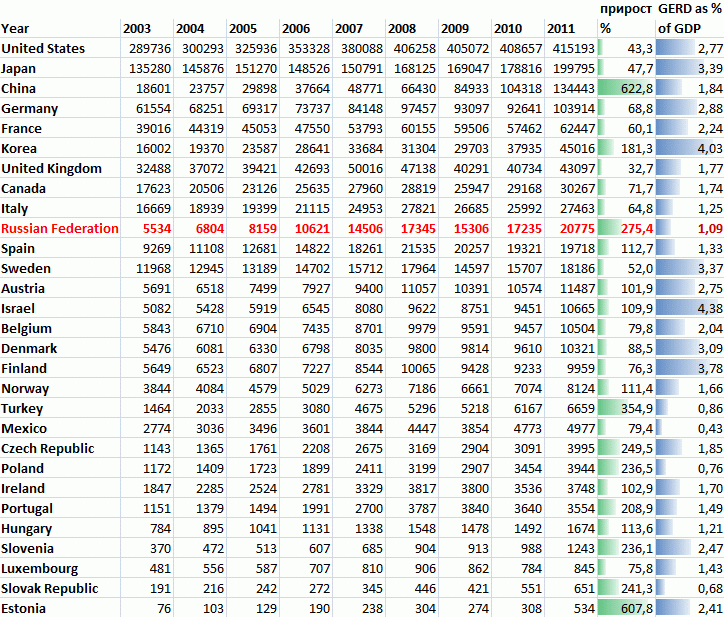Select the 'Israel' row label
The width and height of the screenshot is (724, 617).
(18, 309)
